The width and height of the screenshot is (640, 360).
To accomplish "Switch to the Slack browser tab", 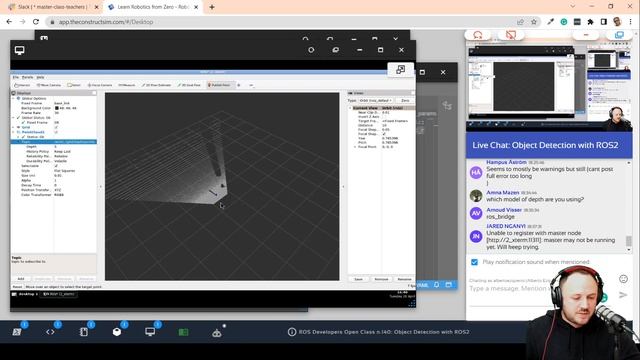I will (x=53, y=7).
